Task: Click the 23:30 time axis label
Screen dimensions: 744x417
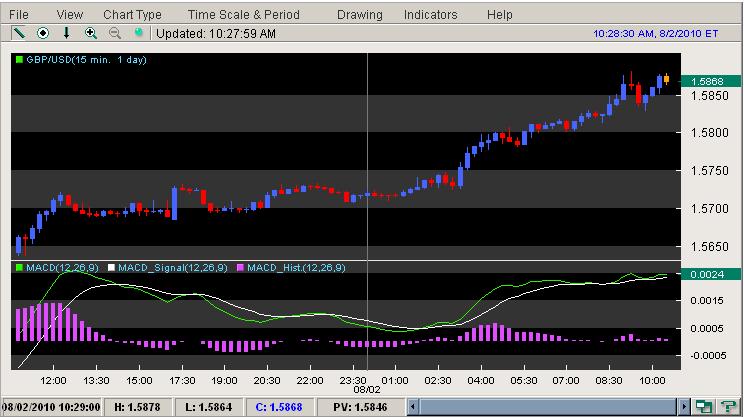Action: pyautogui.click(x=353, y=381)
